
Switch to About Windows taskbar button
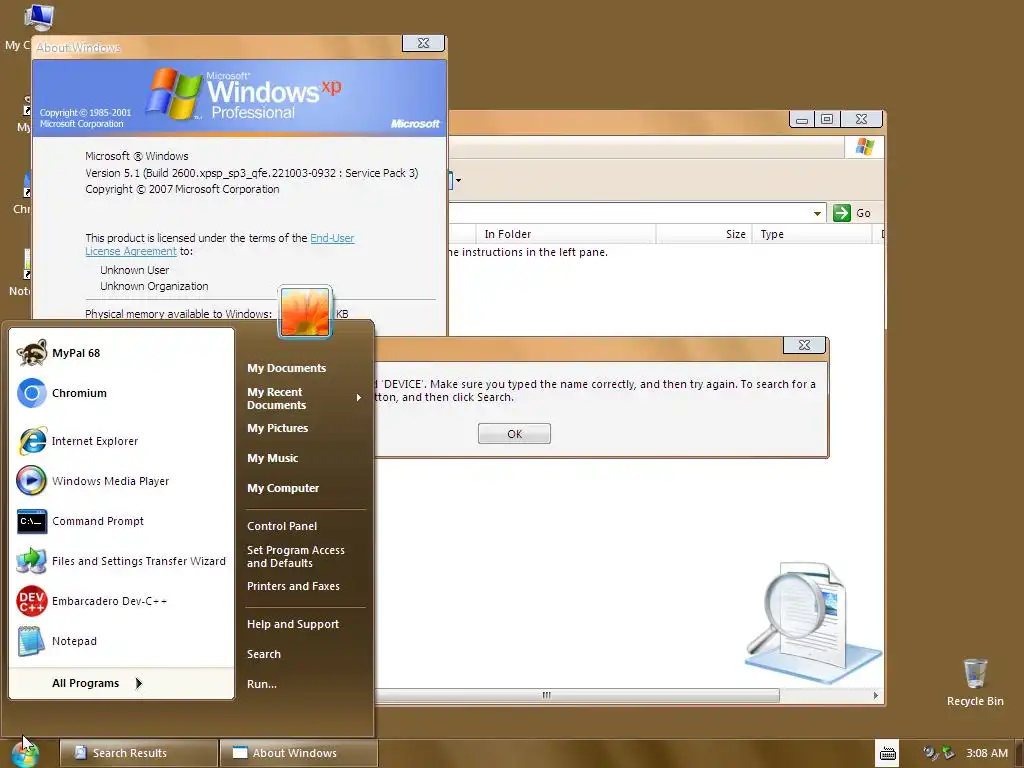pos(298,753)
